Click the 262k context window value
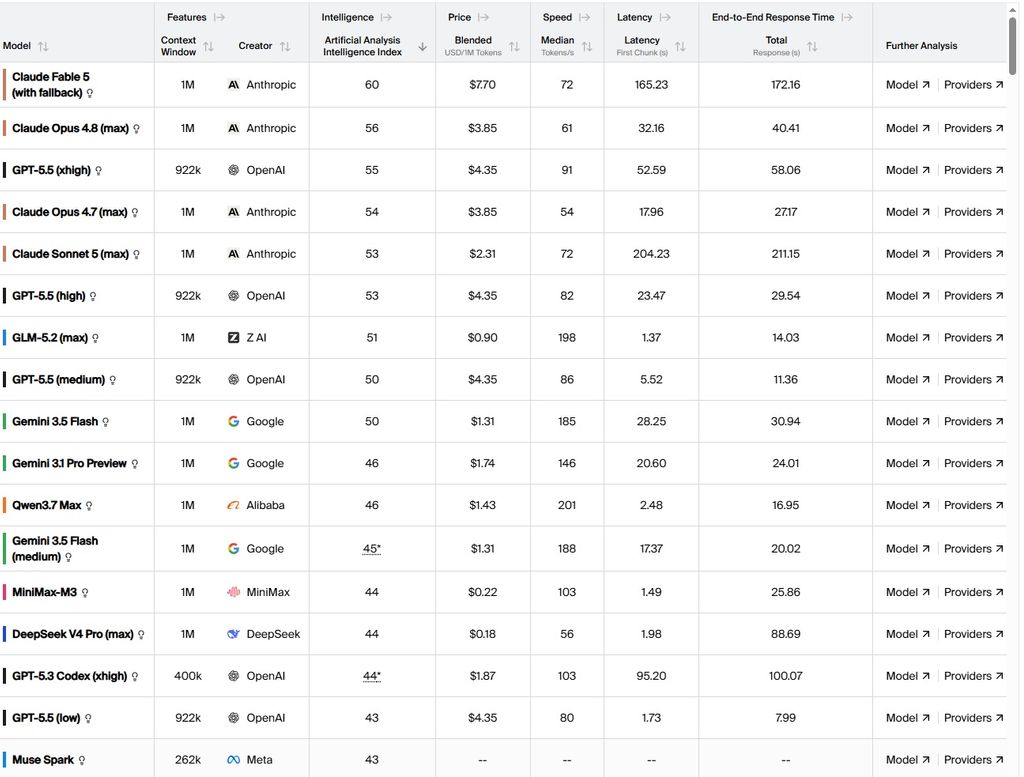 [x=187, y=760]
